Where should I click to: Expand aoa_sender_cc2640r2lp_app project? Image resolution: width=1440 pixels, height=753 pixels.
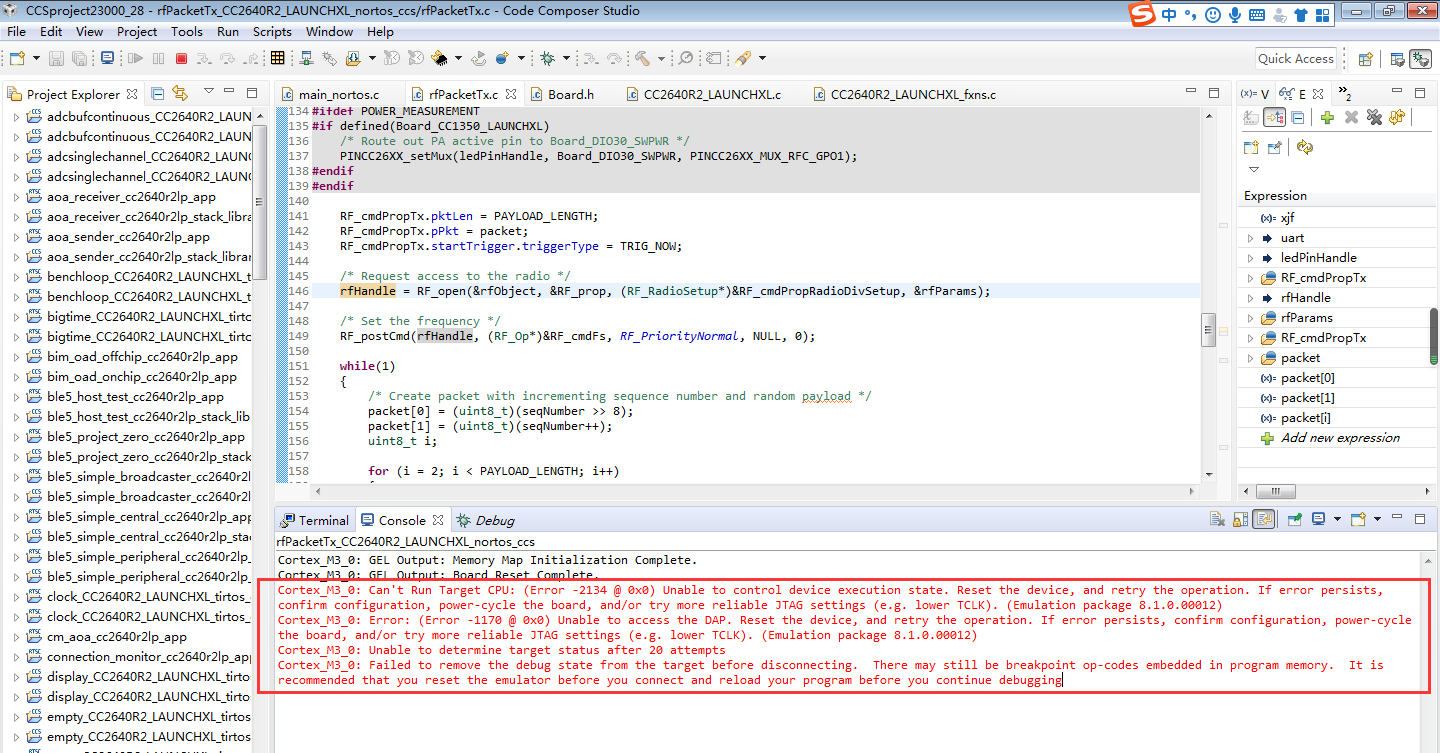click(x=16, y=237)
